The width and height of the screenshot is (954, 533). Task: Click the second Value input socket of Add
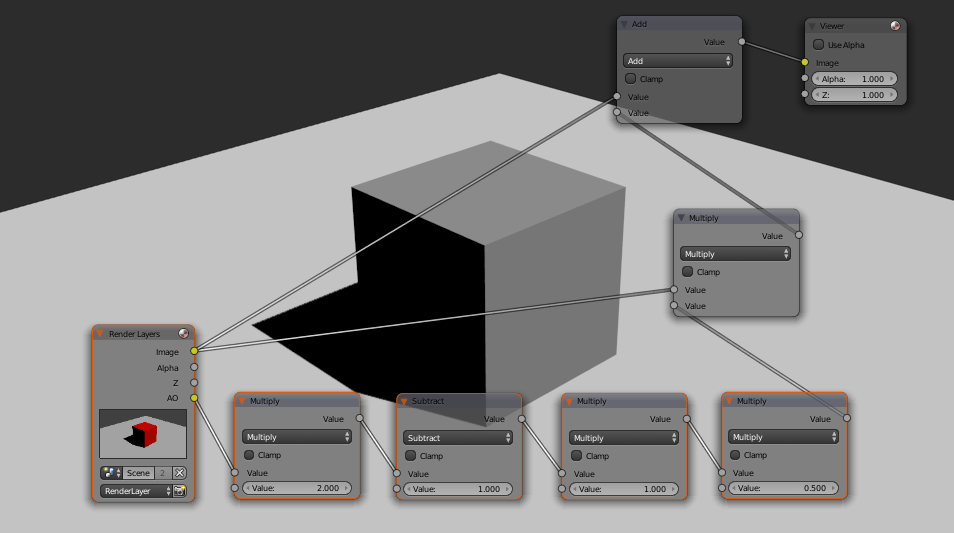tap(617, 112)
